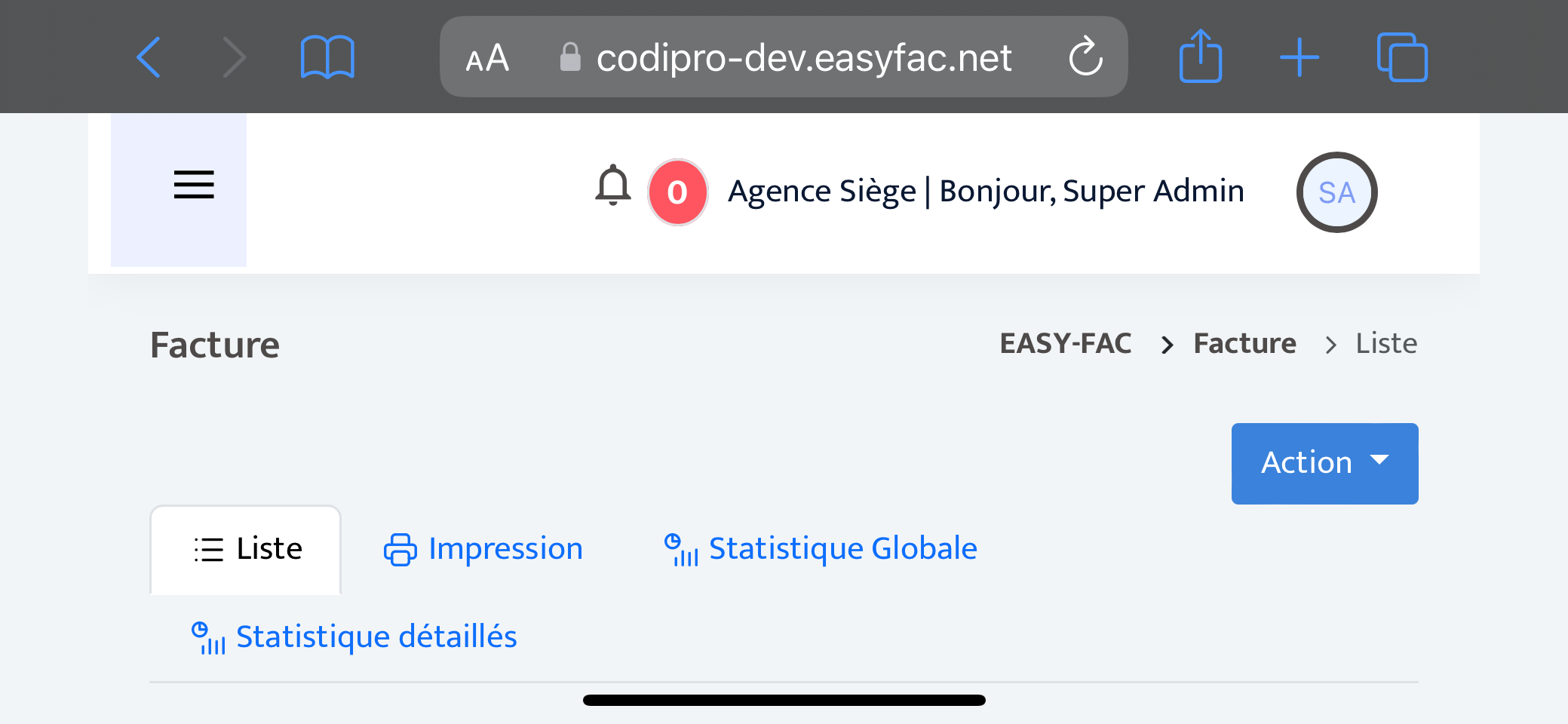Viewport: 1568px width, 724px height.
Task: Click the EASY-FAC breadcrumb link
Action: [x=1065, y=344]
